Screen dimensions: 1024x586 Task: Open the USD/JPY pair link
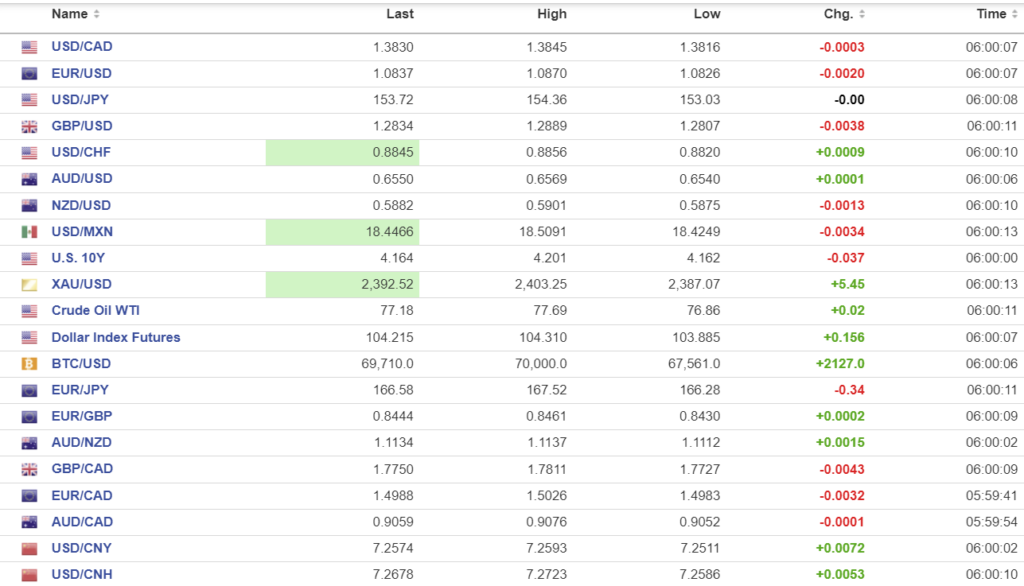(82, 100)
